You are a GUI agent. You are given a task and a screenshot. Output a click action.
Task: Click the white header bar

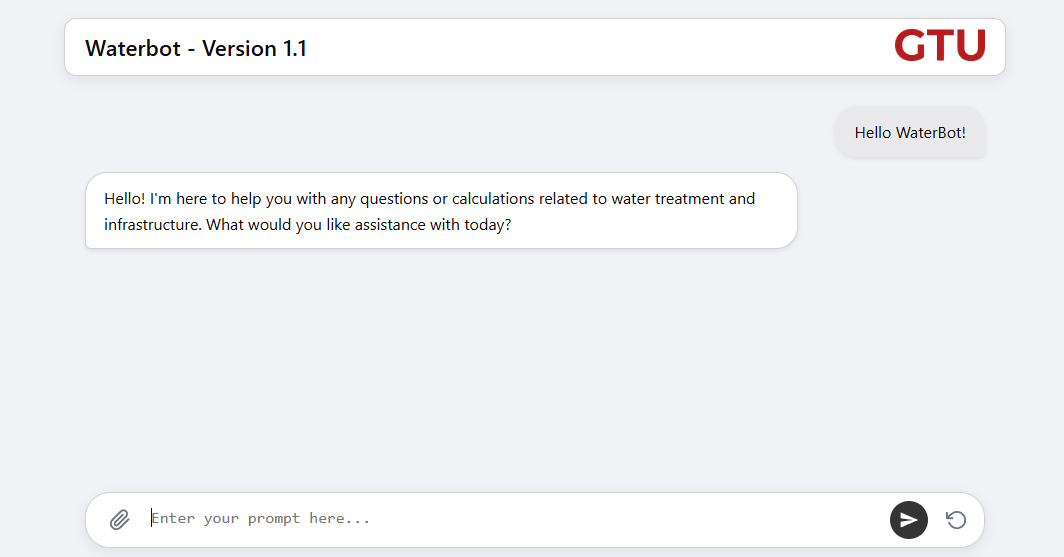tap(600, 47)
